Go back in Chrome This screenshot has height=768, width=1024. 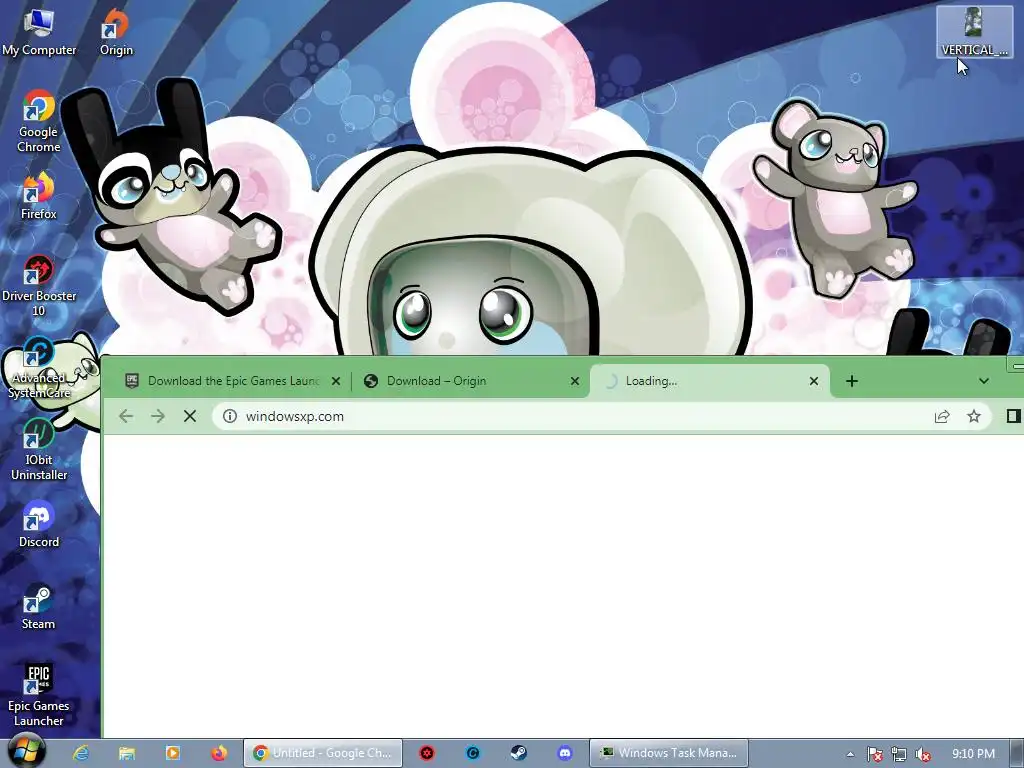pyautogui.click(x=126, y=416)
